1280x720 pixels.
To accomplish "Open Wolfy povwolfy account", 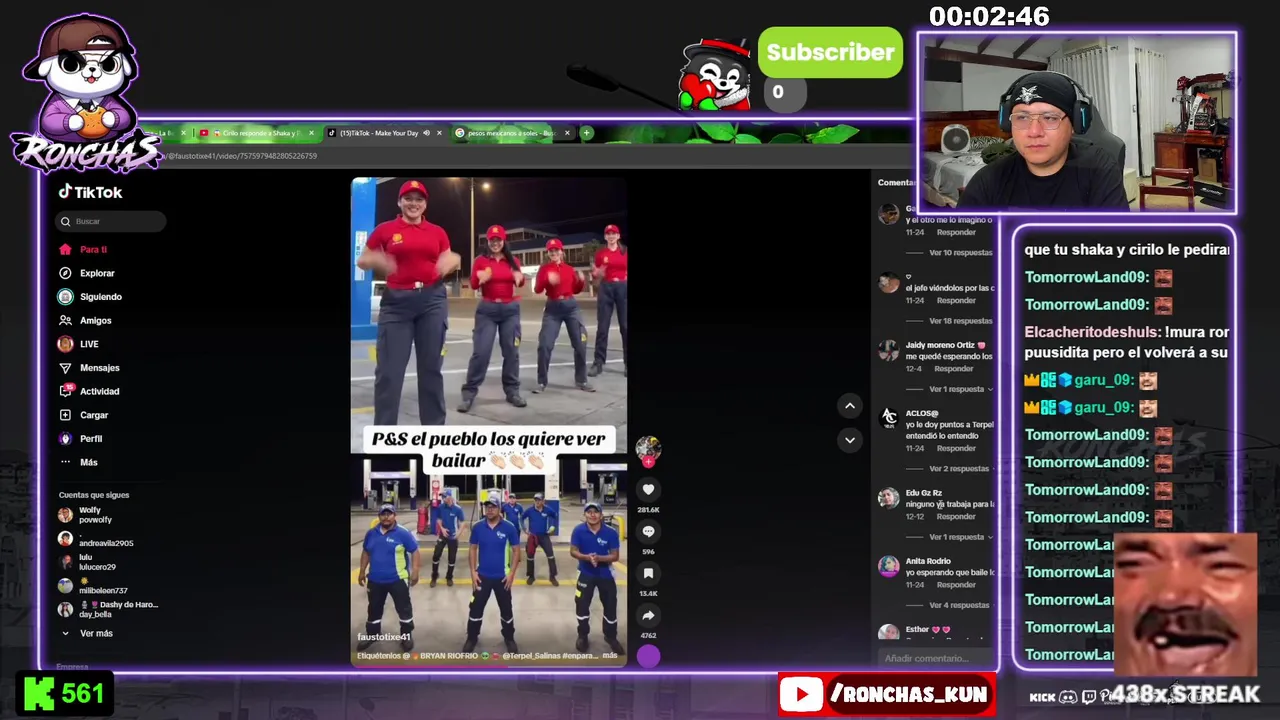I will pyautogui.click(x=88, y=515).
